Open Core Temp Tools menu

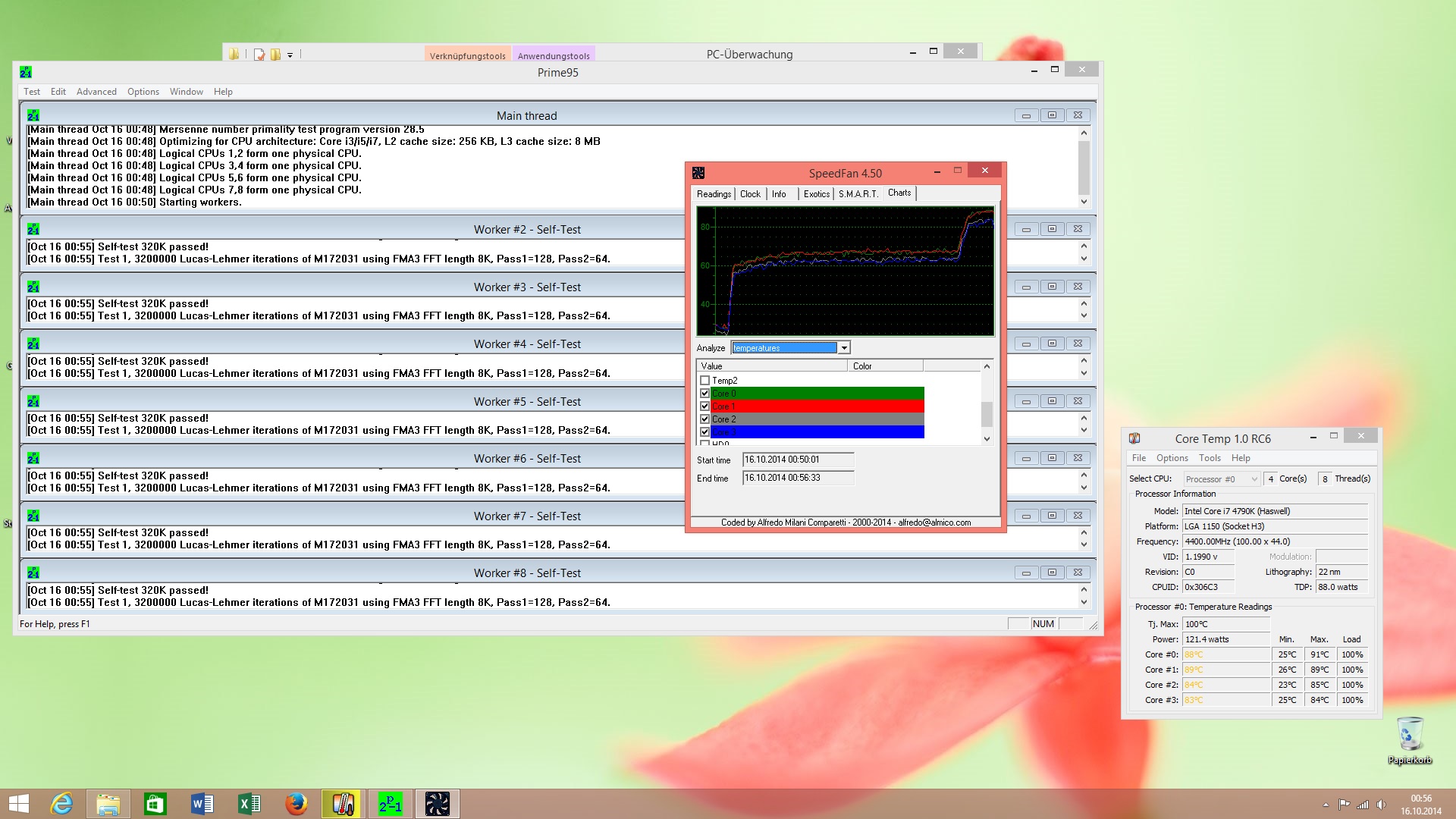point(1209,458)
